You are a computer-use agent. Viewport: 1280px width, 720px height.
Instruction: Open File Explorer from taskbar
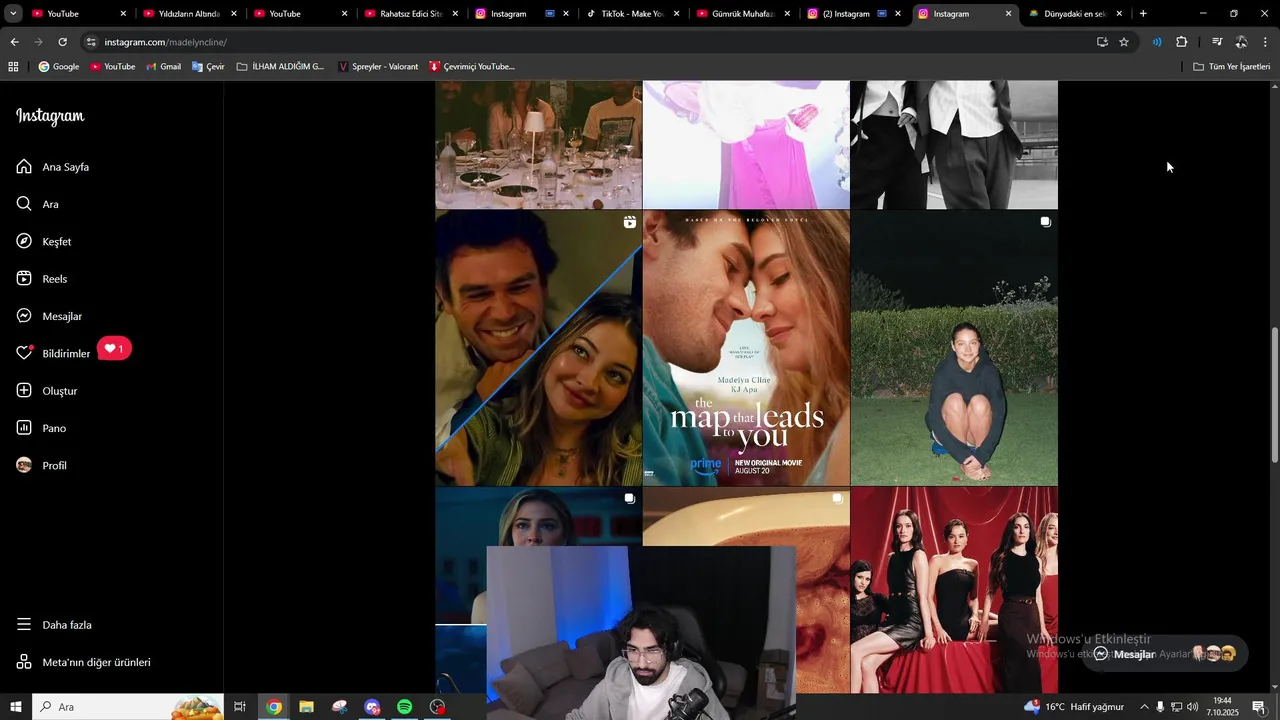click(306, 707)
